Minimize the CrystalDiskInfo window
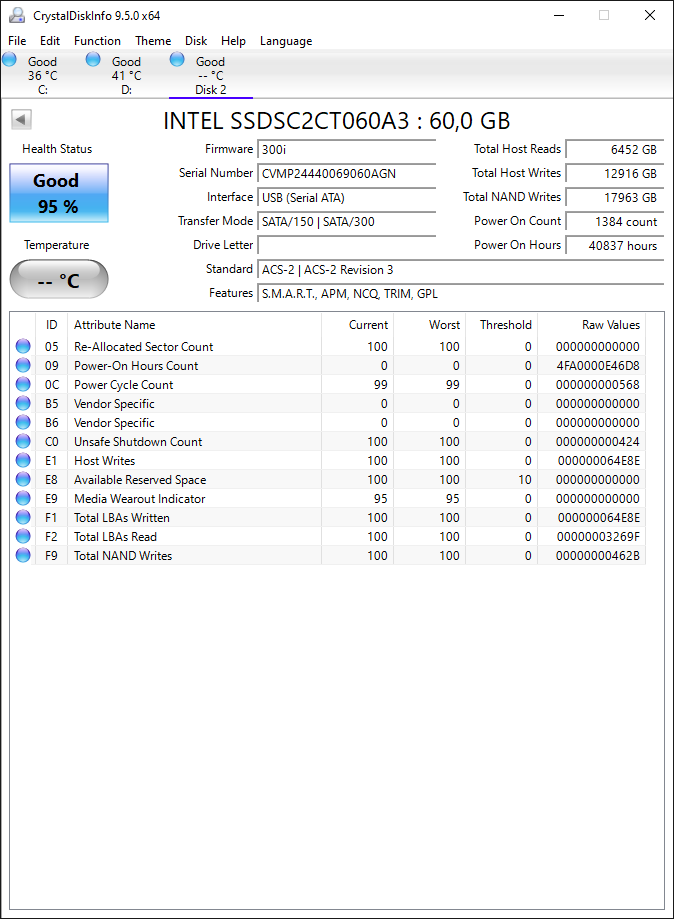The height and width of the screenshot is (919, 674). 559,15
